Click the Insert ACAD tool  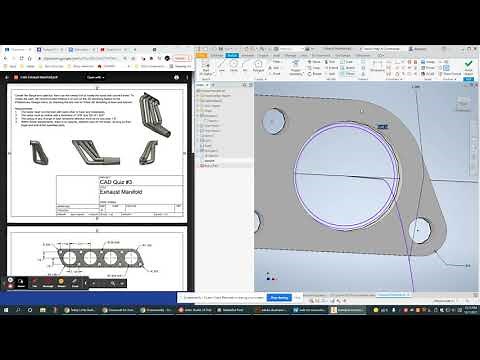pyautogui.click(x=427, y=74)
